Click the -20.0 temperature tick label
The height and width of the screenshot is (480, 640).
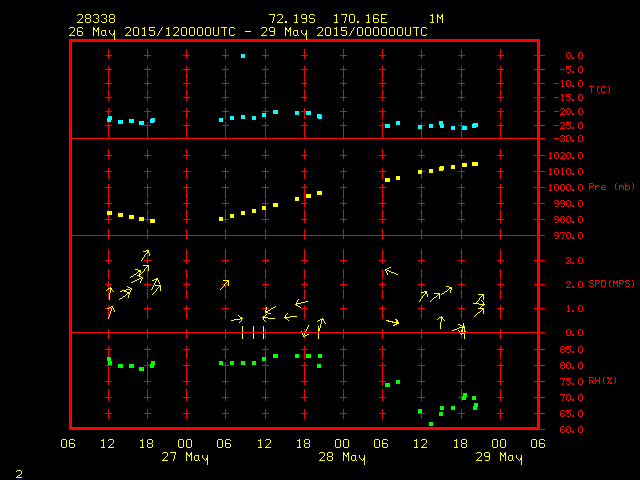[x=569, y=111]
